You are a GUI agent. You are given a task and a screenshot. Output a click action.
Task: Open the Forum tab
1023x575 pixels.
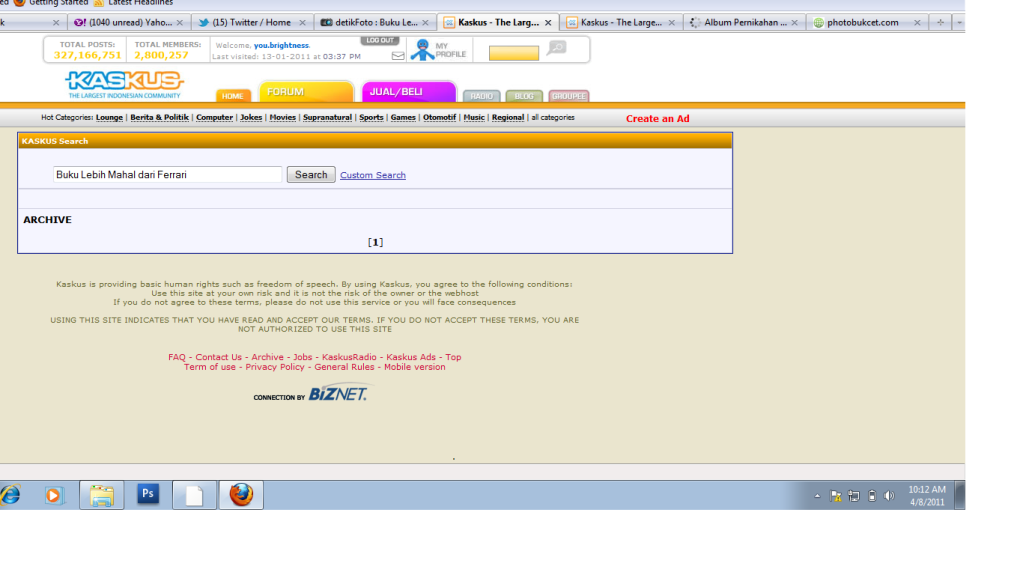point(305,92)
